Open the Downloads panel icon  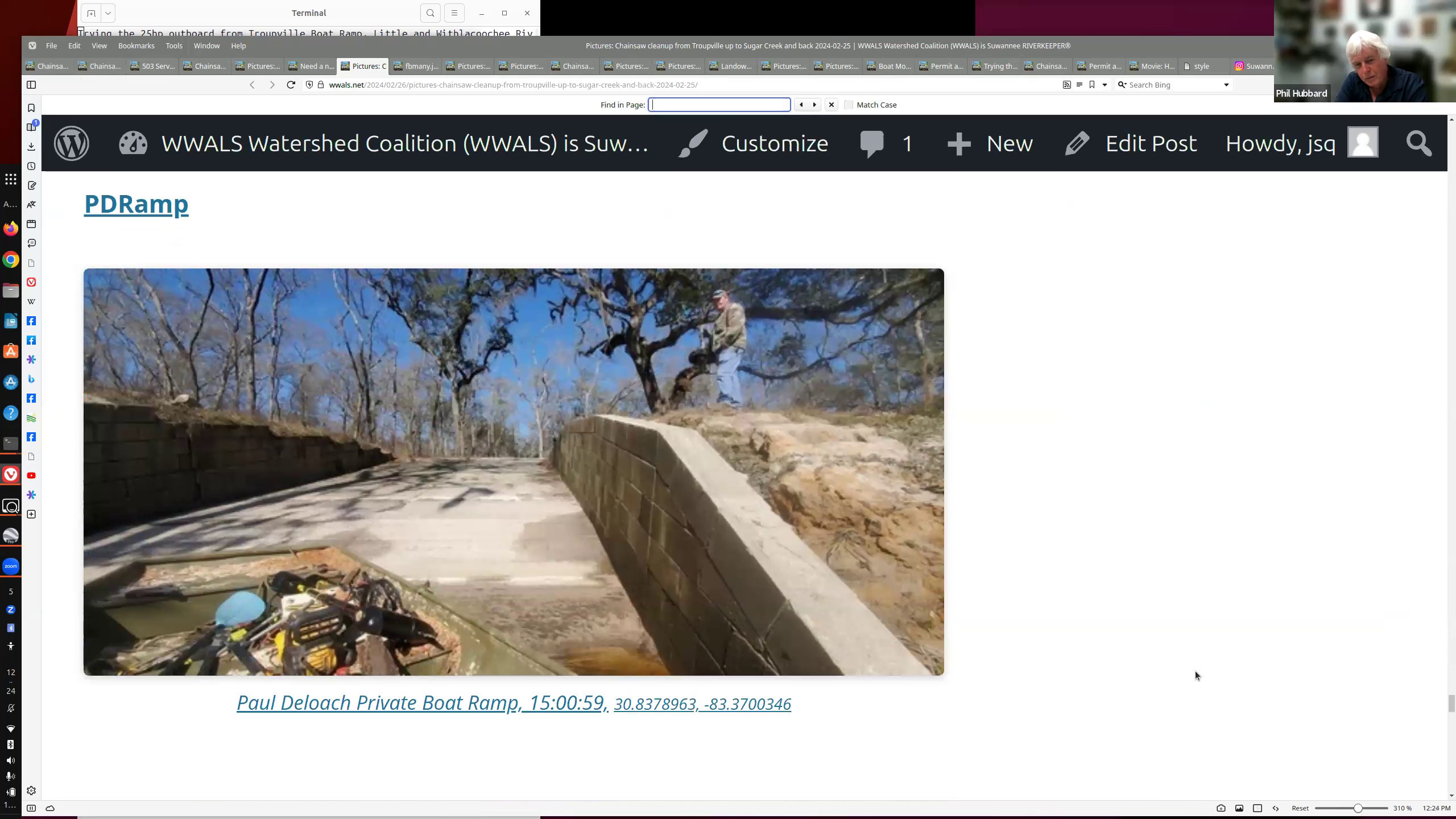[31, 147]
